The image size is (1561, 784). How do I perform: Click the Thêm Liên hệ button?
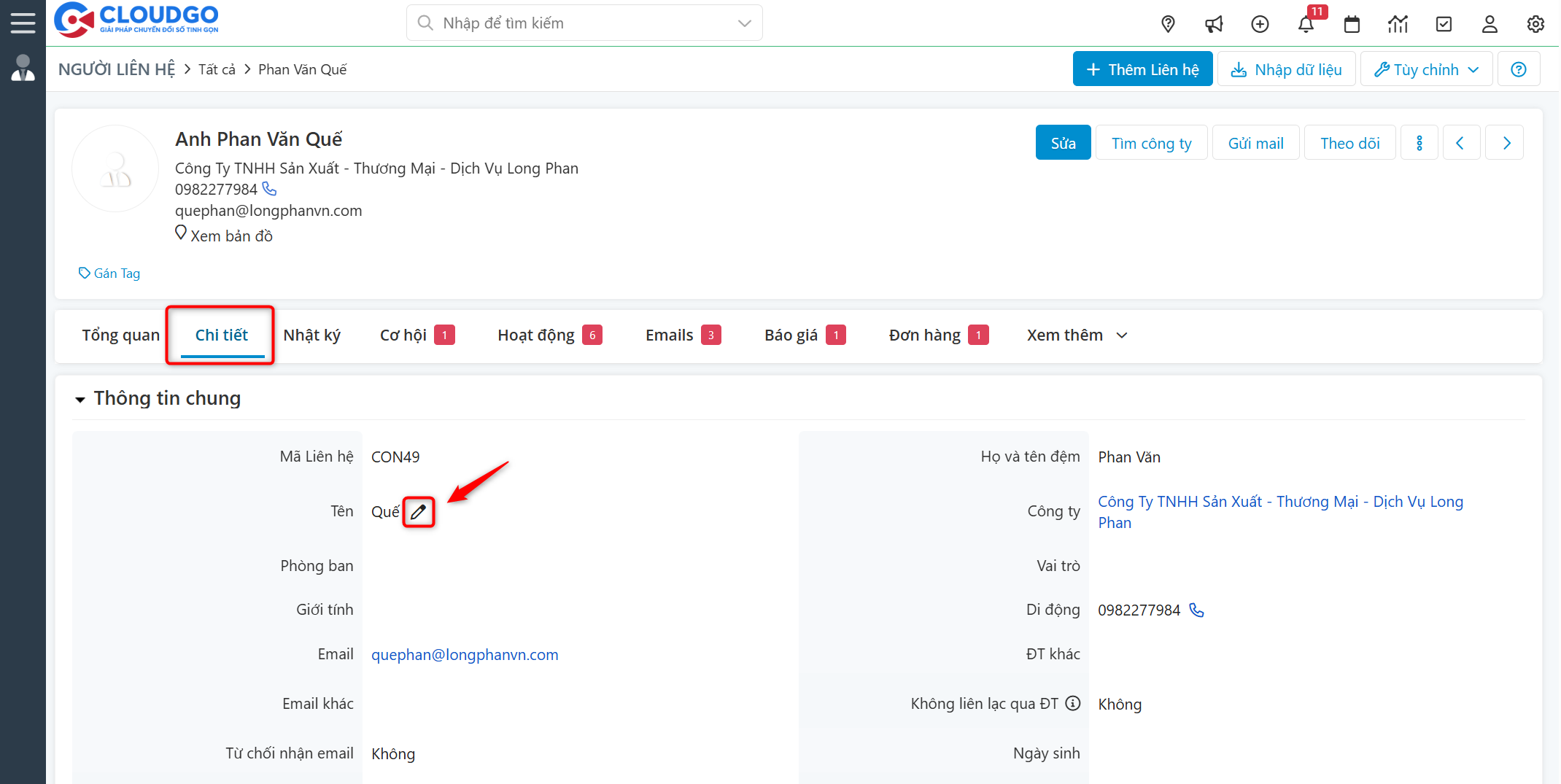1142,69
